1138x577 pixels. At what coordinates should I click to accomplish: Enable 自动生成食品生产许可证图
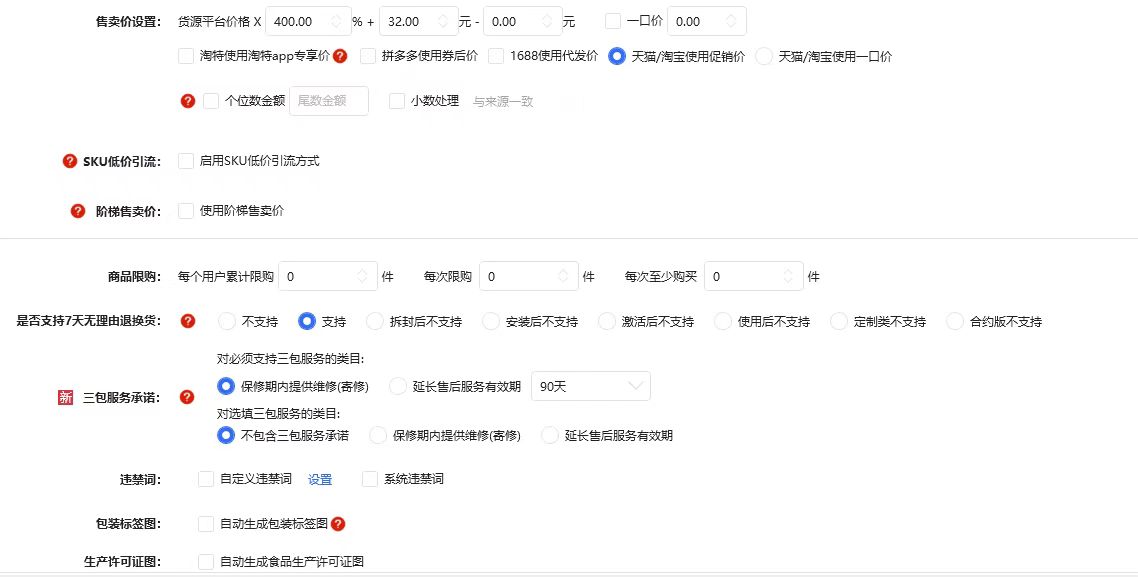[x=205, y=561]
